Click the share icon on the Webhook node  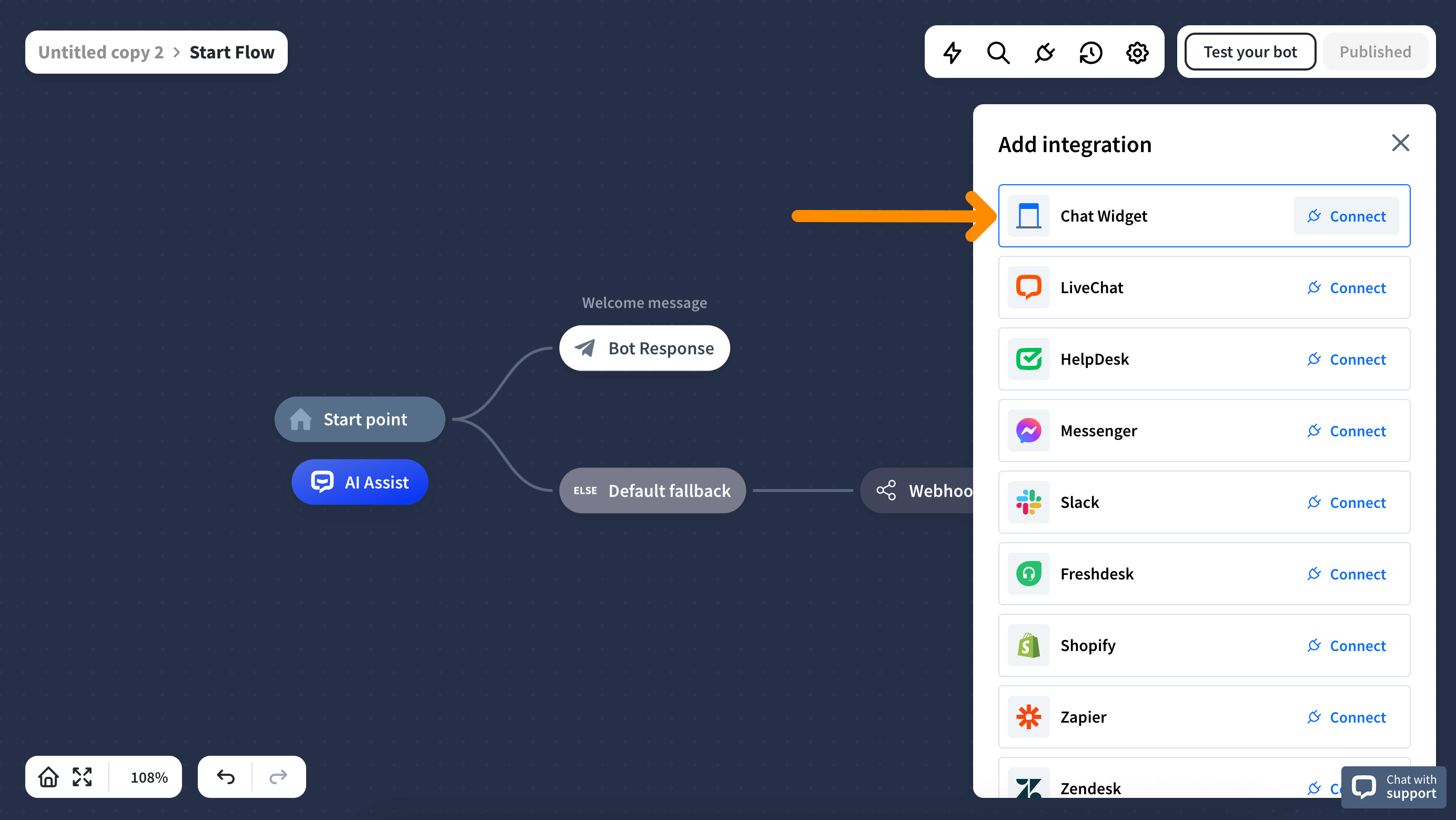coord(886,491)
